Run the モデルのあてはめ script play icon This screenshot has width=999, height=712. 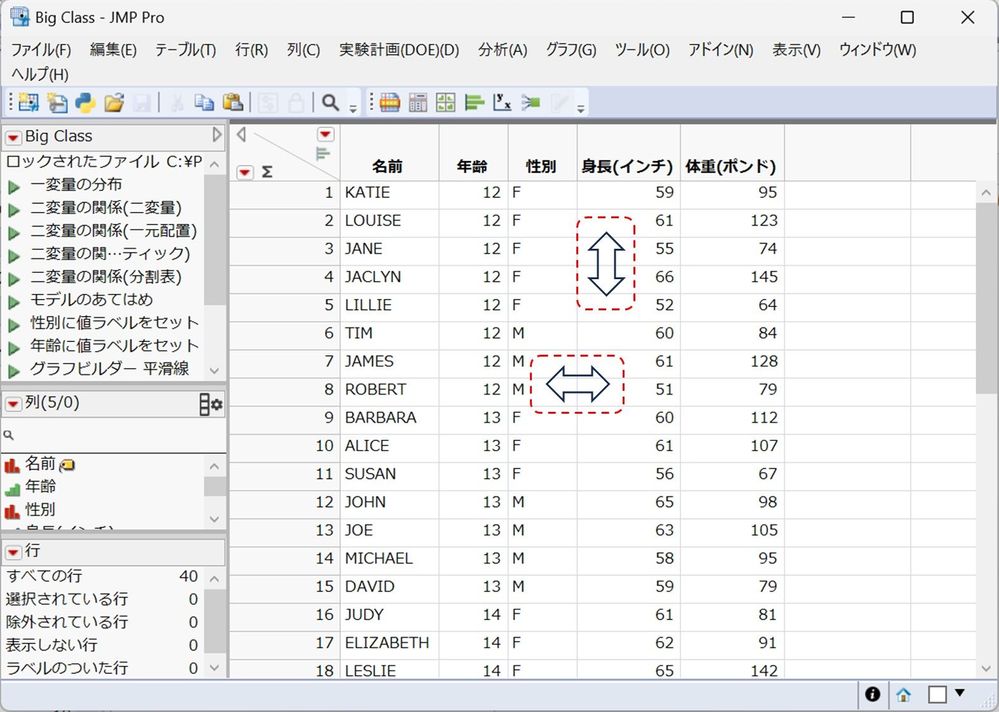click(14, 302)
